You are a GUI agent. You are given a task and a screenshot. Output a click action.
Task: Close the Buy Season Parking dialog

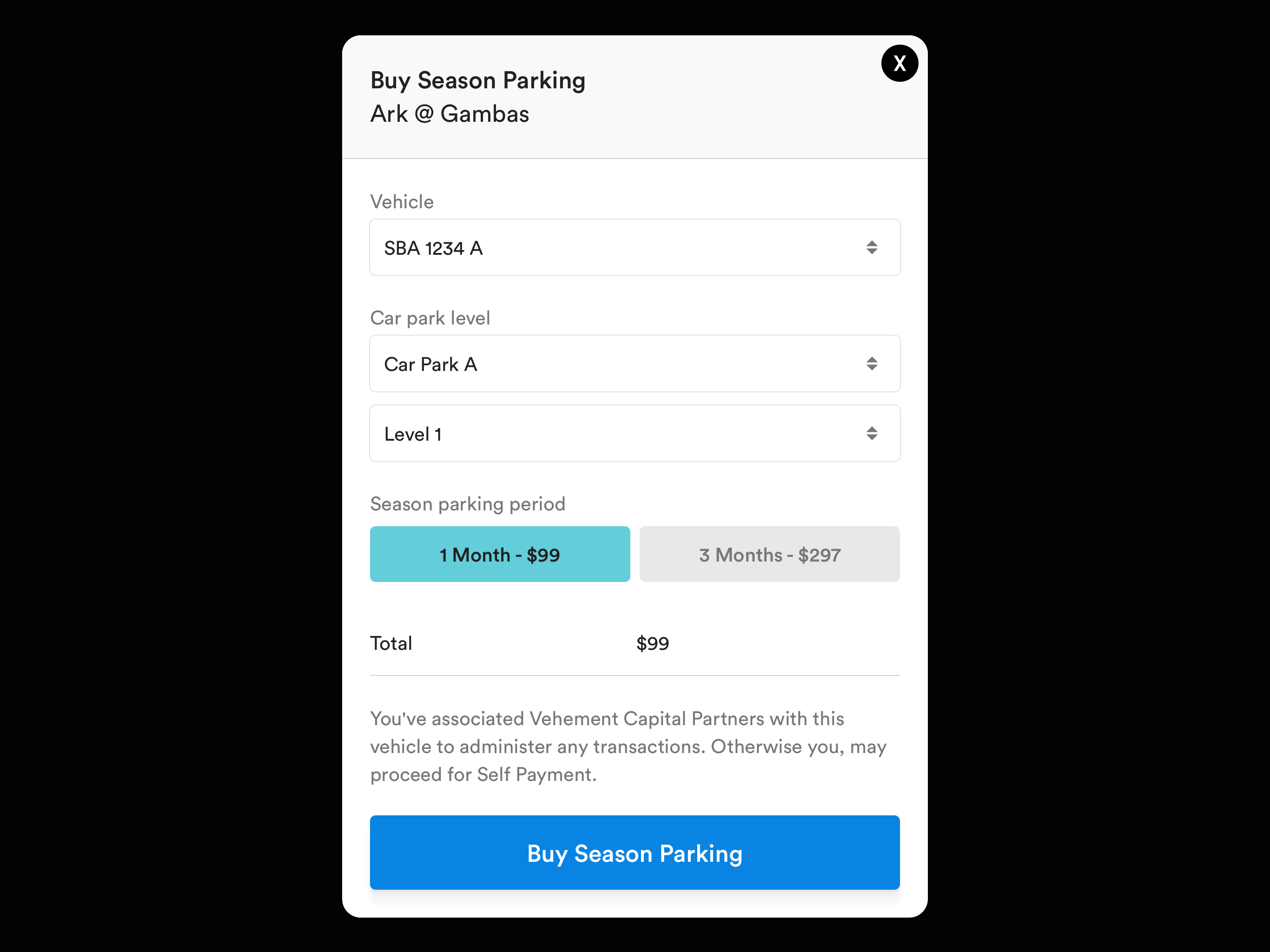pos(899,63)
